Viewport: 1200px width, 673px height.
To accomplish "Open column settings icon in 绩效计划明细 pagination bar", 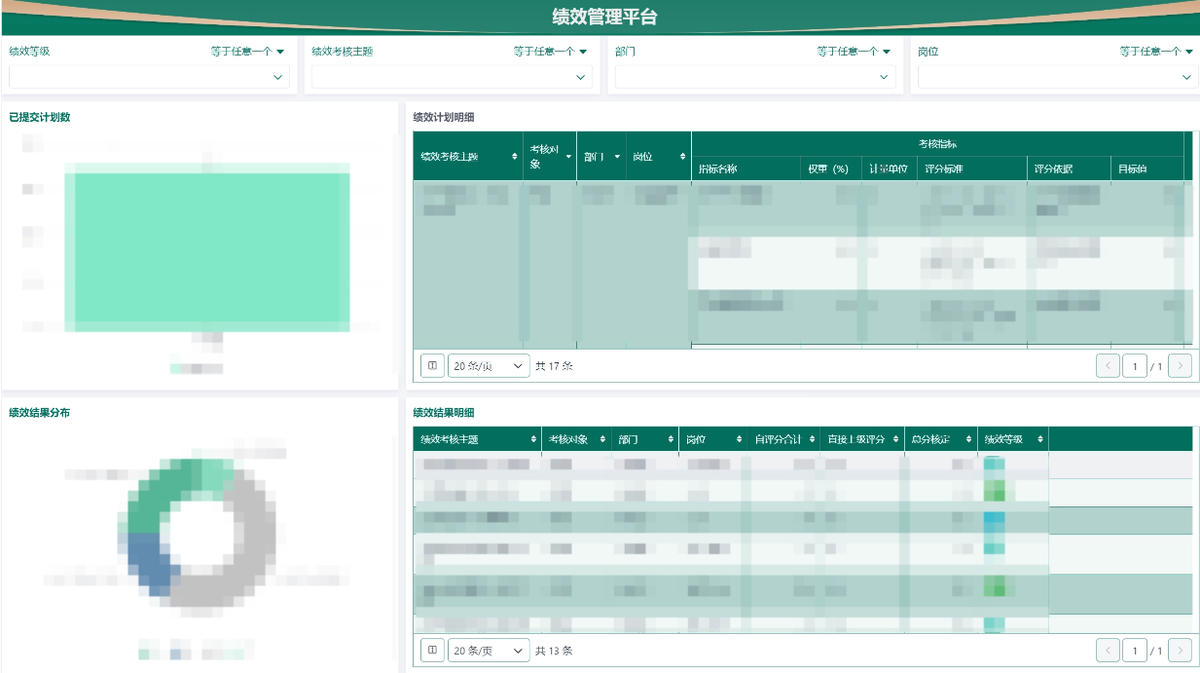I will tap(431, 365).
